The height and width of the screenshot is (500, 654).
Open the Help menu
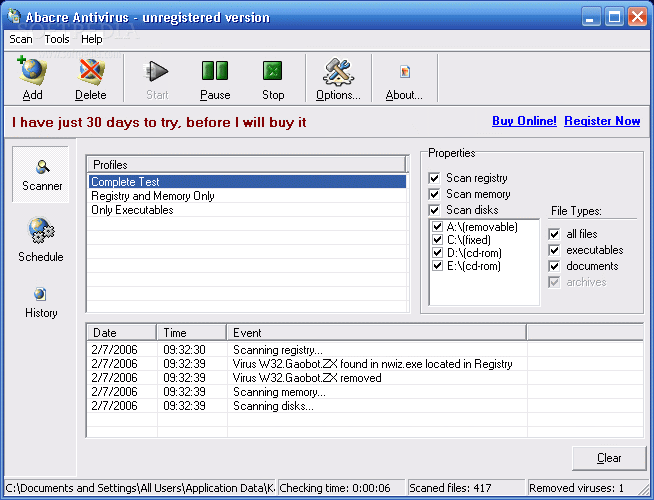pyautogui.click(x=92, y=39)
